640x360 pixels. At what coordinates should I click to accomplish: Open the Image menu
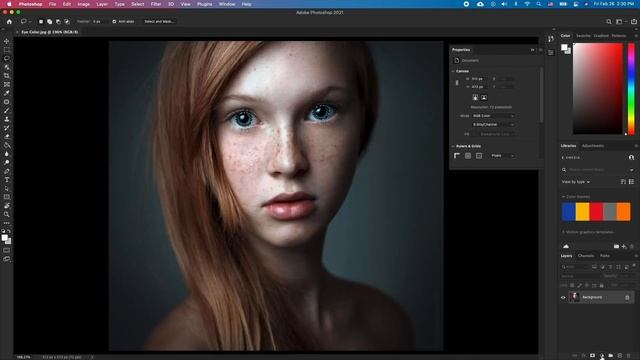pyautogui.click(x=83, y=4)
